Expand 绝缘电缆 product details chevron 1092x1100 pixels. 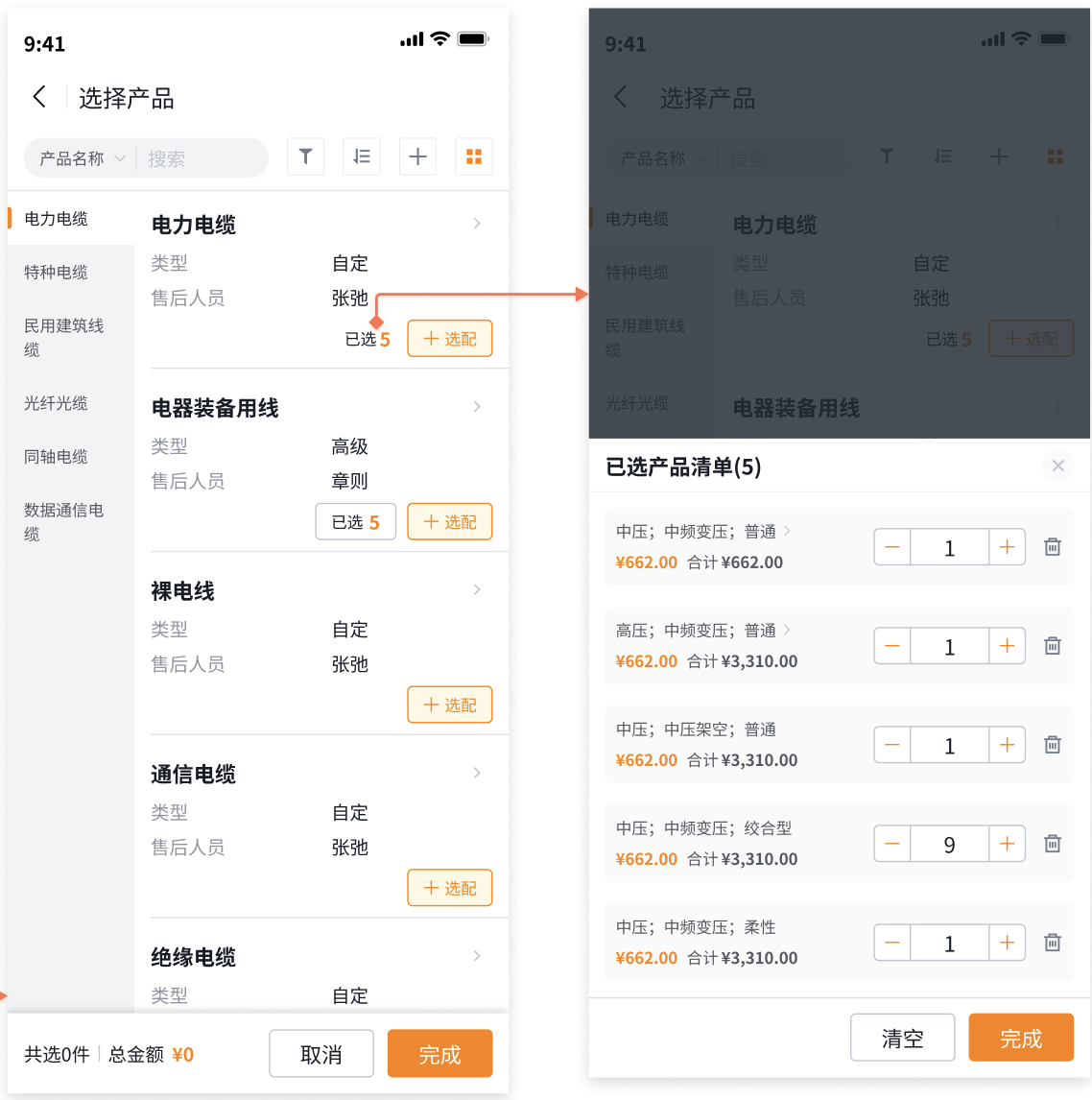coord(477,956)
